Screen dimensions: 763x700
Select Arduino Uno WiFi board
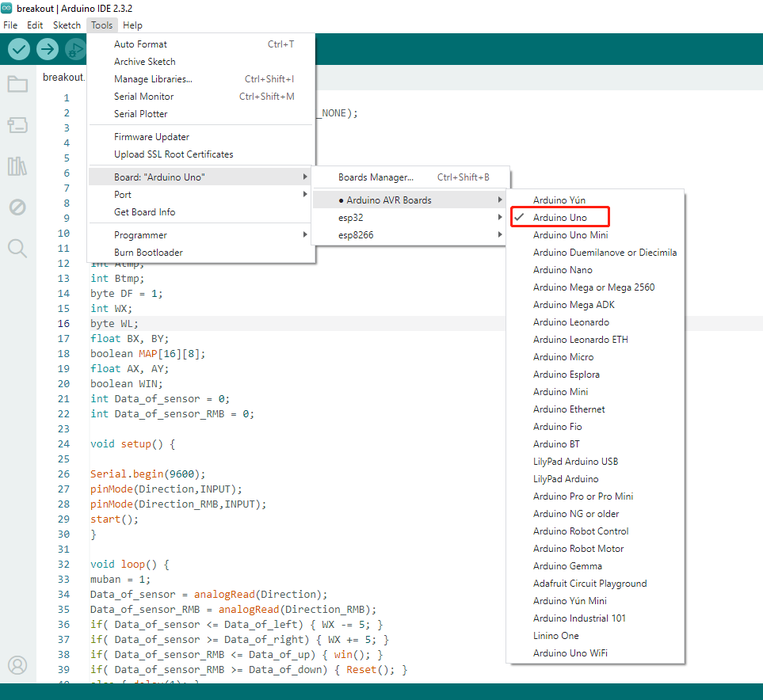(595, 654)
